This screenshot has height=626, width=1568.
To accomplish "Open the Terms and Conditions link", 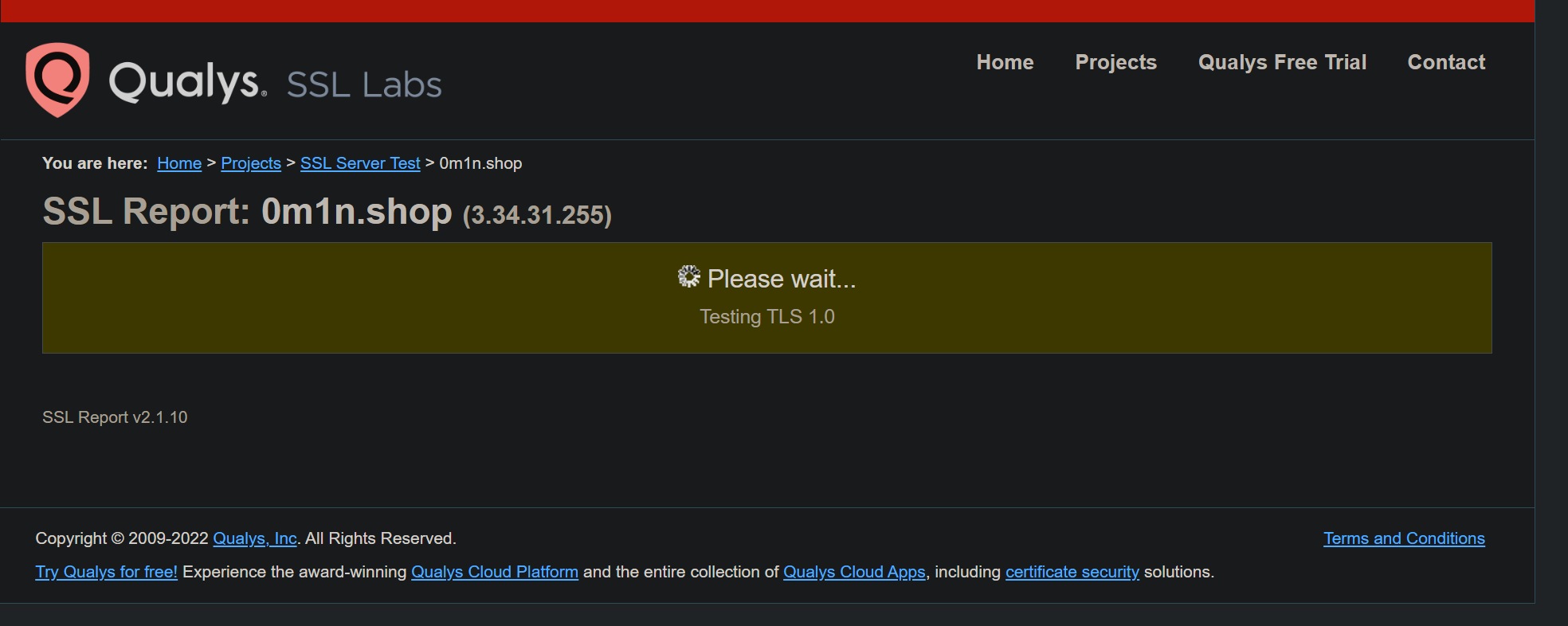I will 1404,539.
